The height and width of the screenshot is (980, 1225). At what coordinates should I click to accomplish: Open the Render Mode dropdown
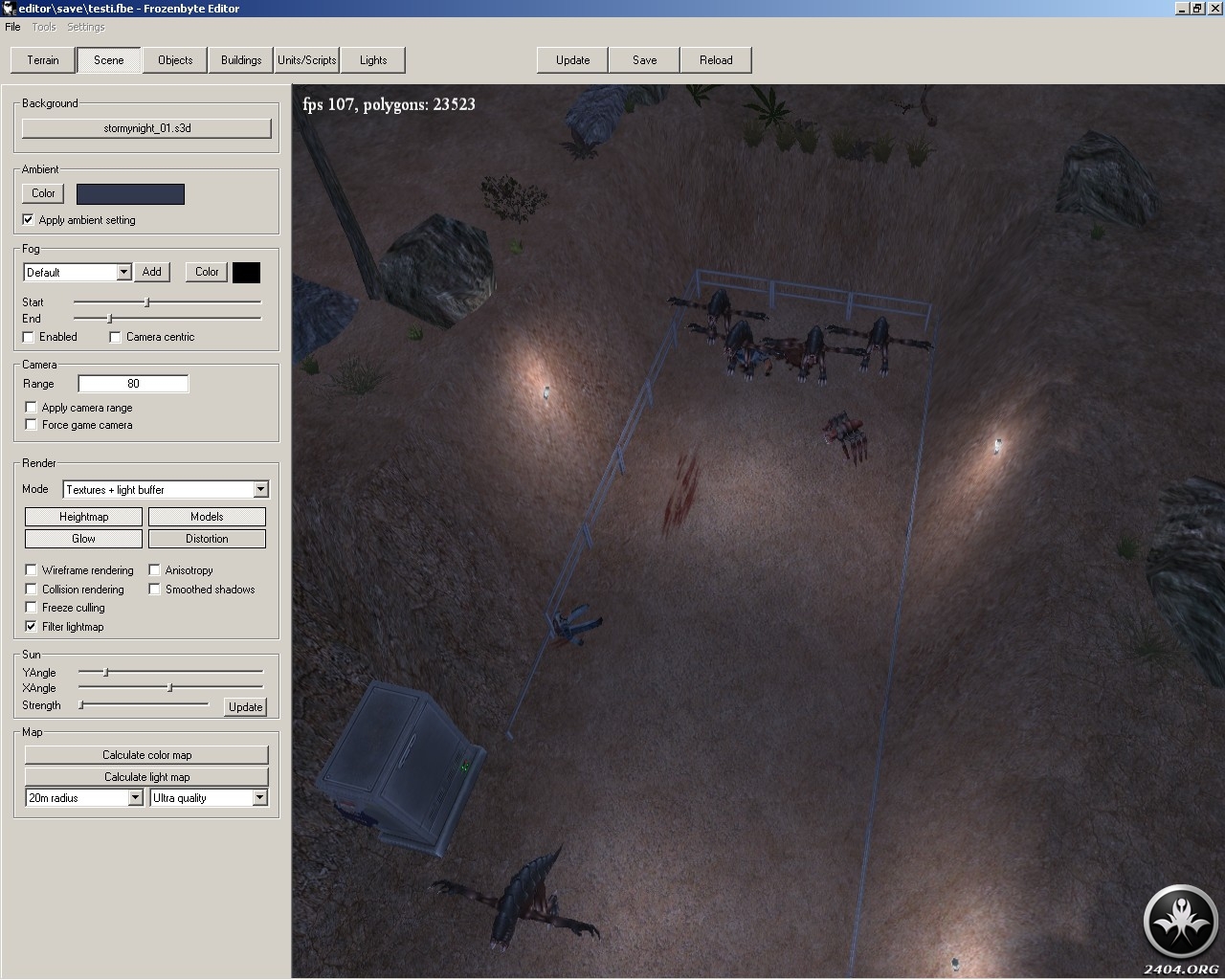[260, 490]
